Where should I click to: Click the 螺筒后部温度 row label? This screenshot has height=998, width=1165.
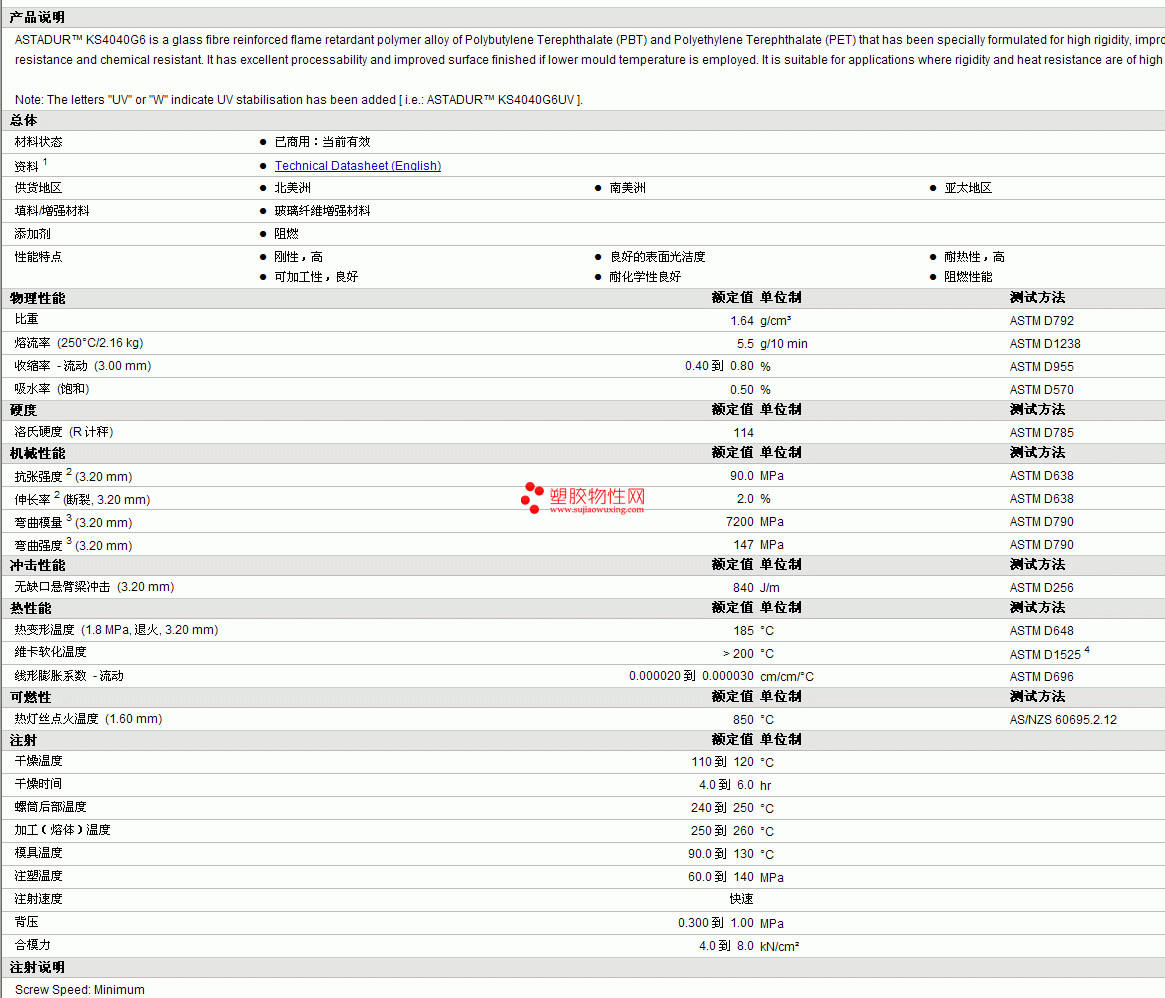(x=51, y=808)
